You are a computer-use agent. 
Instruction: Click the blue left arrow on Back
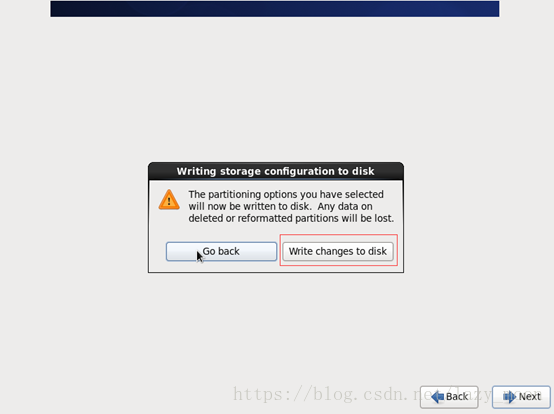coord(438,397)
